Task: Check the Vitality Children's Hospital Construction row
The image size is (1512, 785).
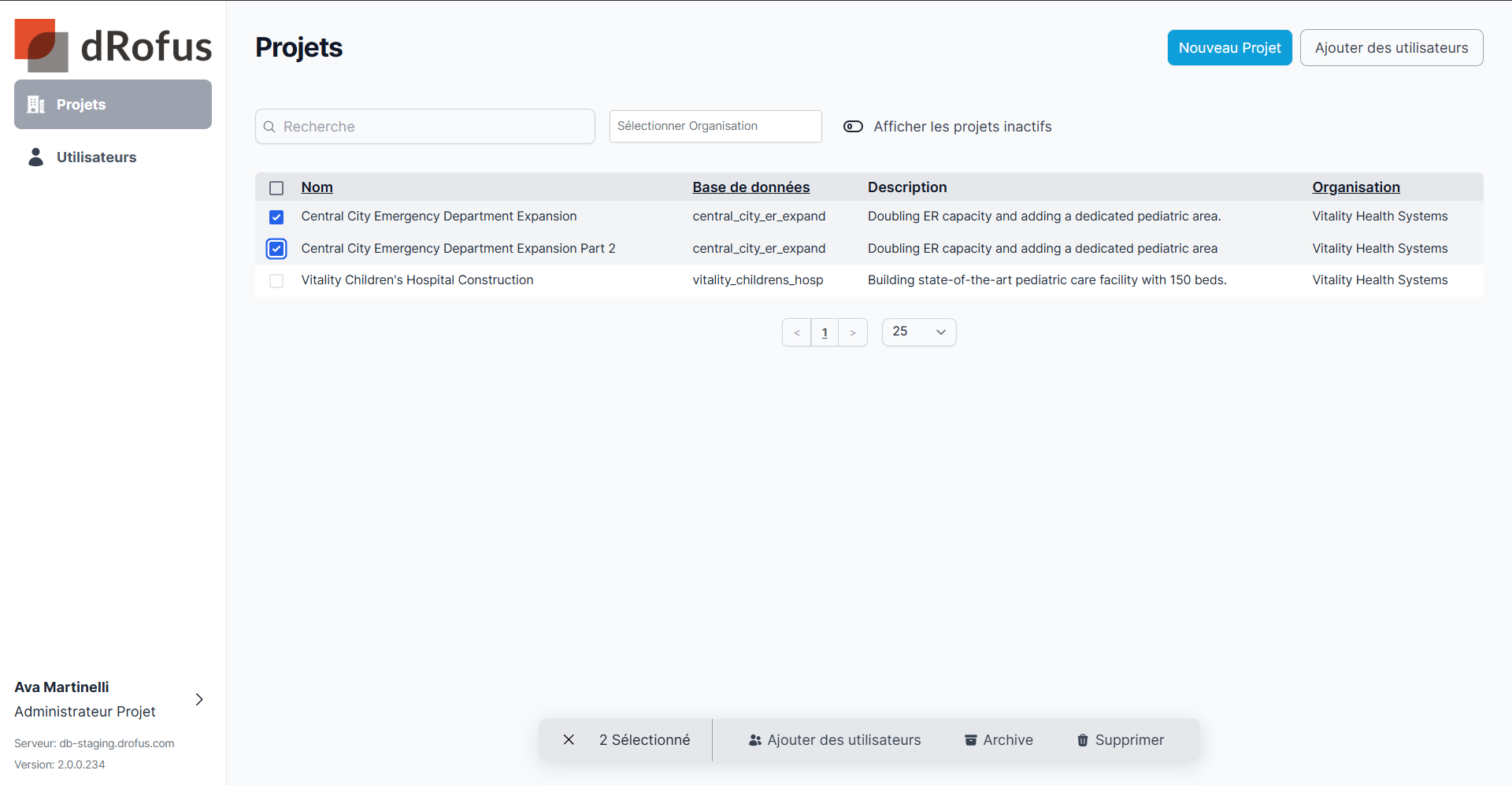Action: pos(276,281)
